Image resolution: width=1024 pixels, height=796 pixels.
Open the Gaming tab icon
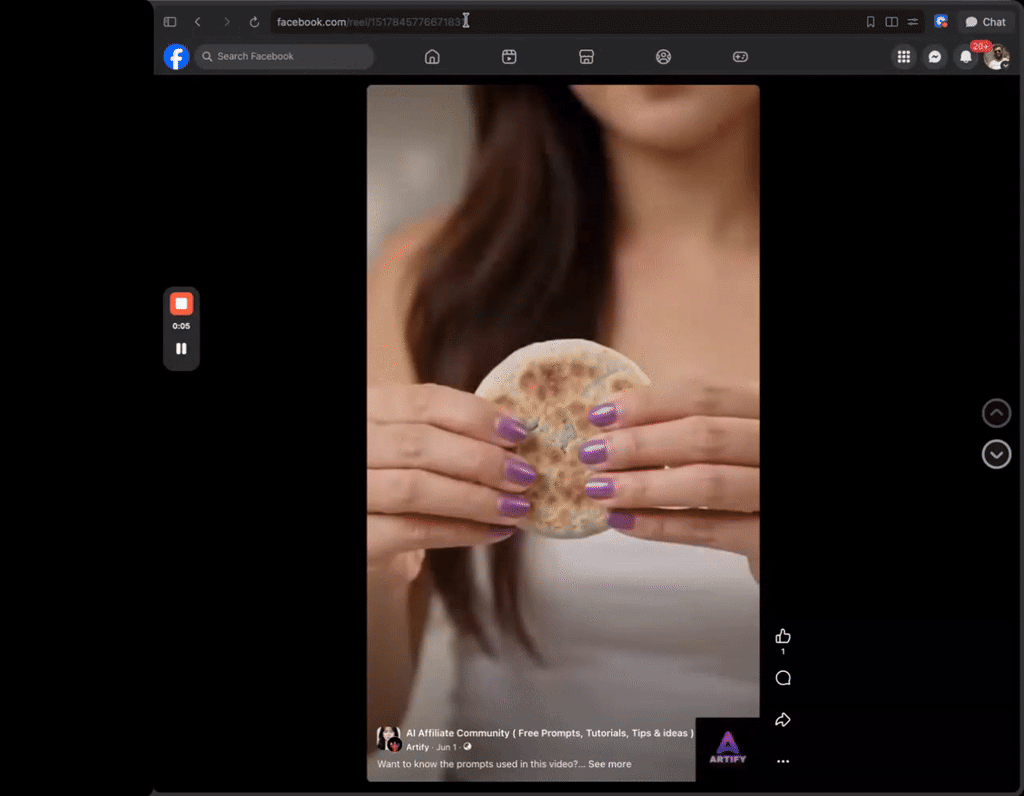click(740, 57)
